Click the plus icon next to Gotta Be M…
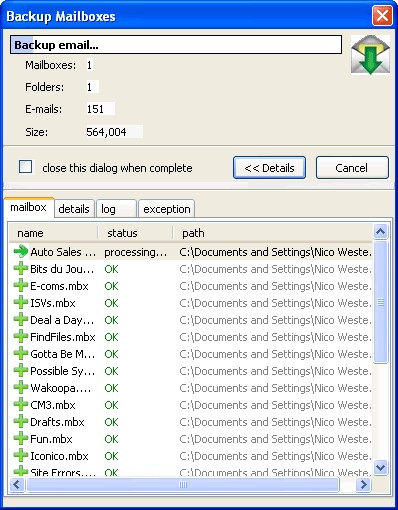Viewport: 398px width, 510px height. click(x=21, y=354)
